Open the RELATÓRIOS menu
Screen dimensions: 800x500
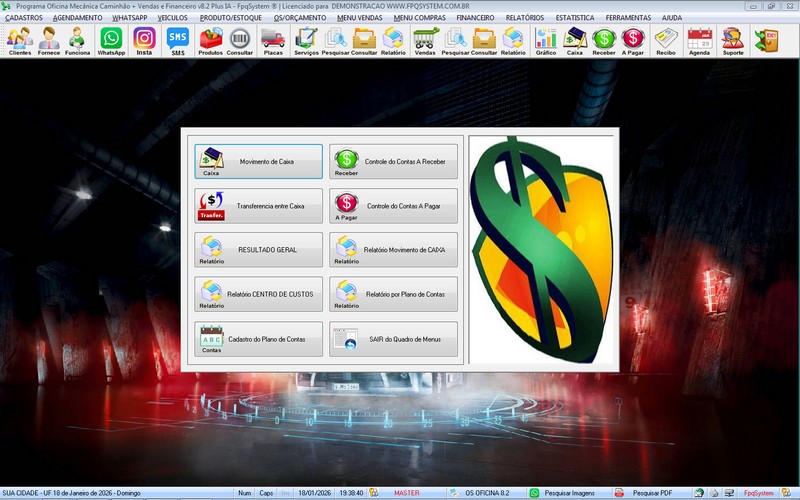525,18
